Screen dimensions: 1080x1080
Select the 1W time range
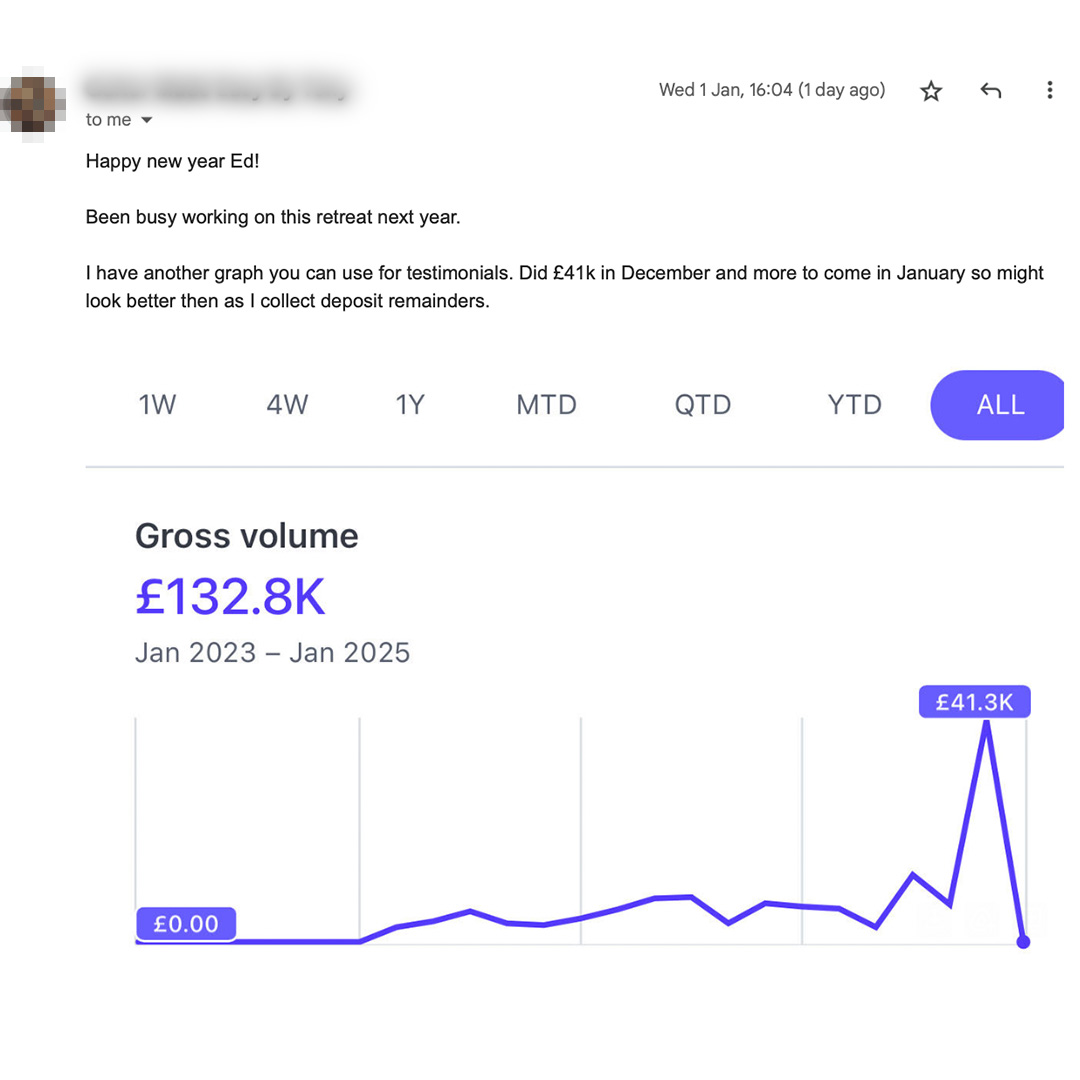coord(157,405)
